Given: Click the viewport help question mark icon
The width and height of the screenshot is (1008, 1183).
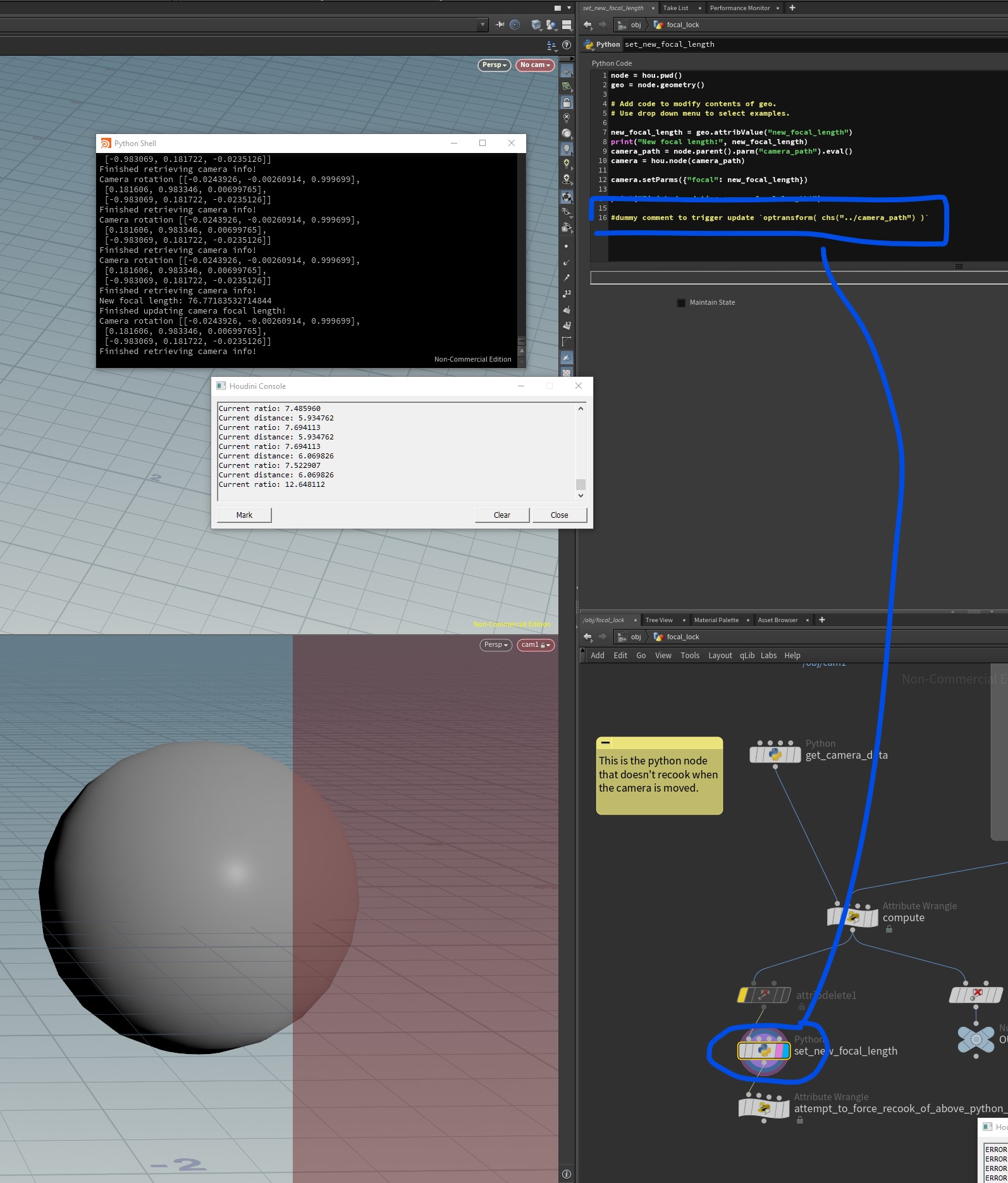Looking at the screenshot, I should pyautogui.click(x=567, y=45).
